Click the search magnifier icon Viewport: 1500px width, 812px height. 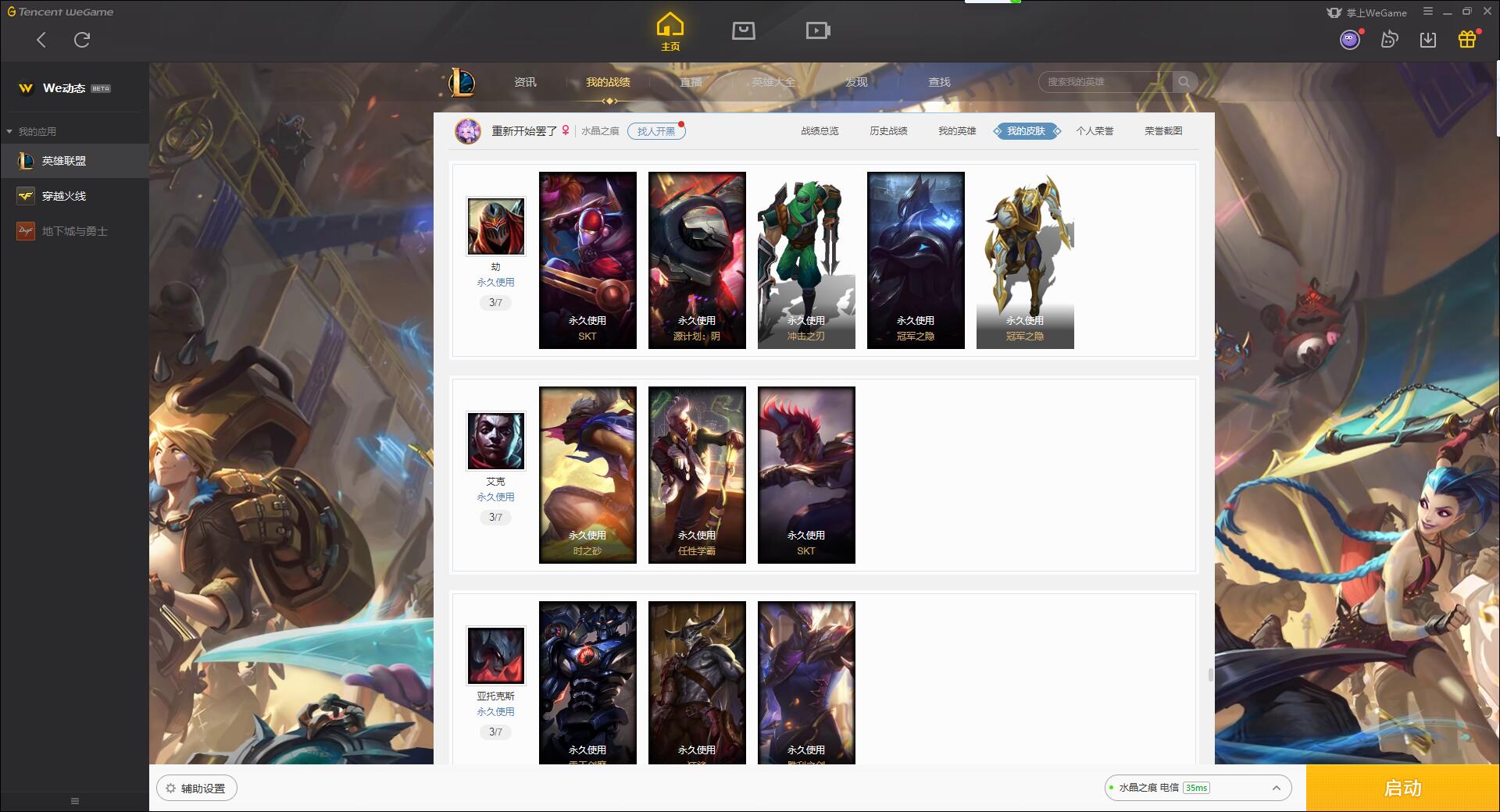[x=1184, y=82]
